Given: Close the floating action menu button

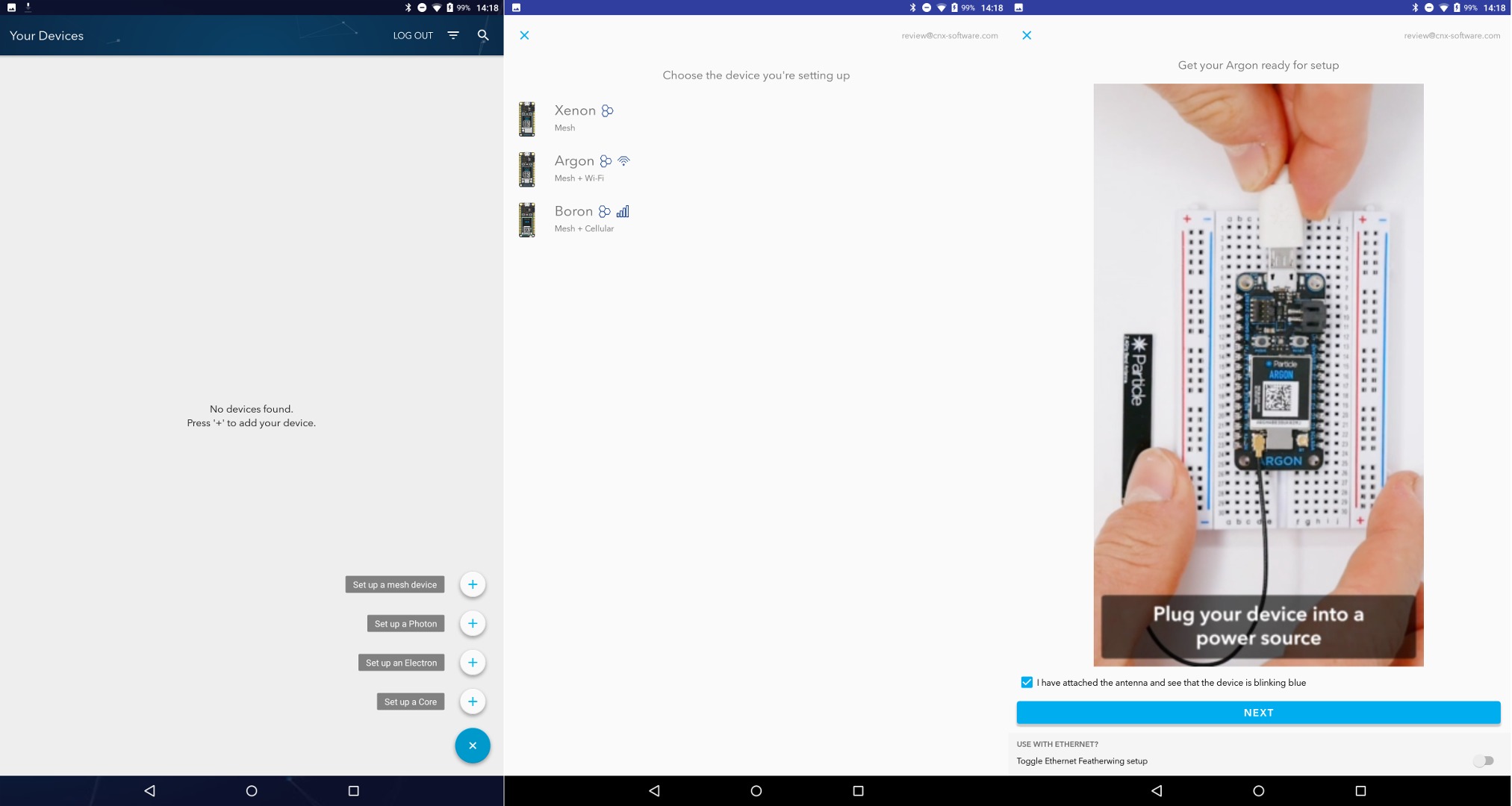Looking at the screenshot, I should [x=473, y=746].
